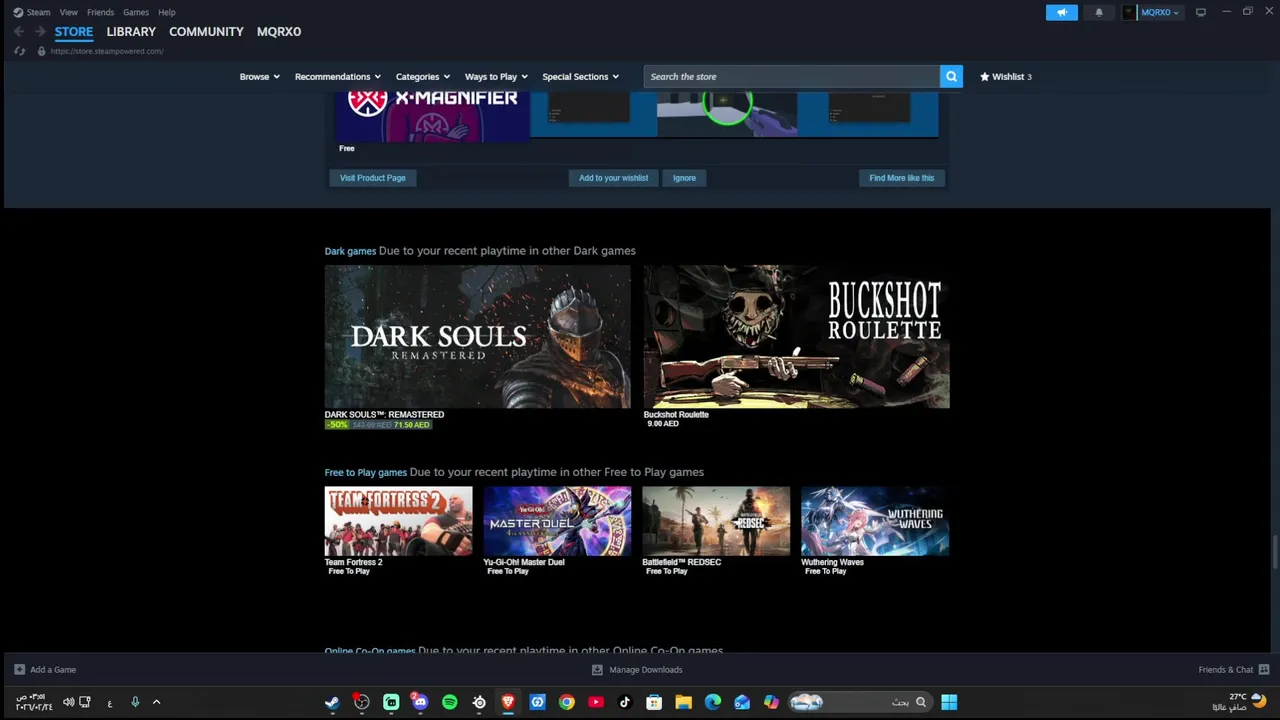Switch to the STORE tab
The image size is (1280, 720).
pos(74,31)
